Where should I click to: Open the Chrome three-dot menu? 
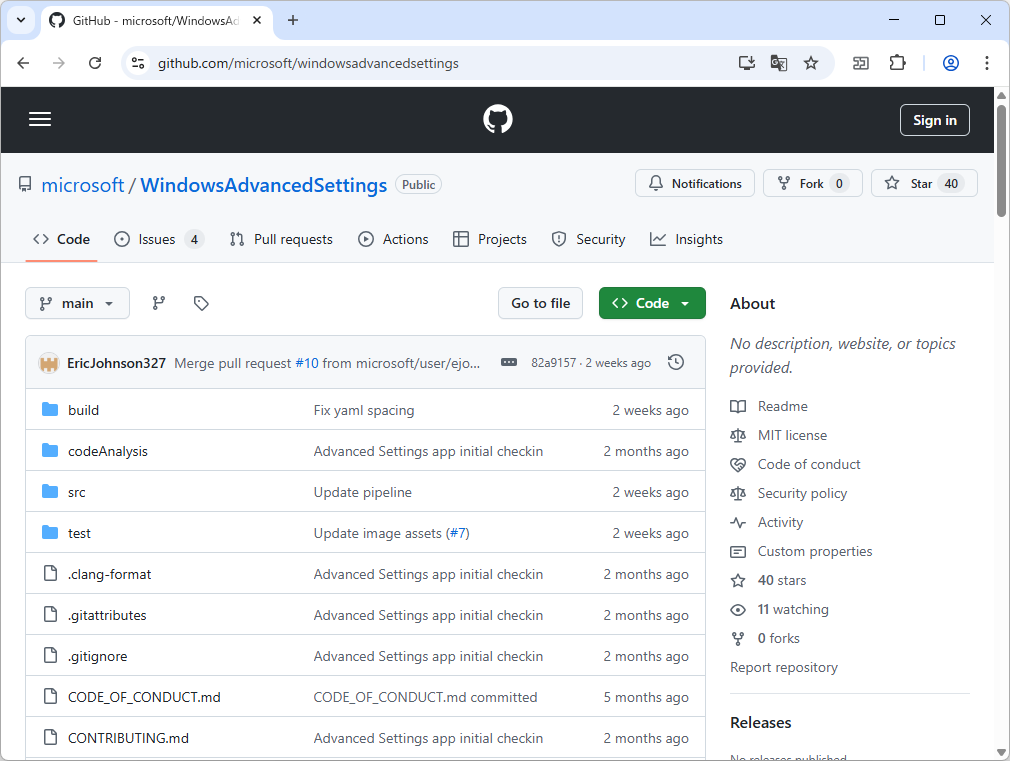tap(987, 62)
